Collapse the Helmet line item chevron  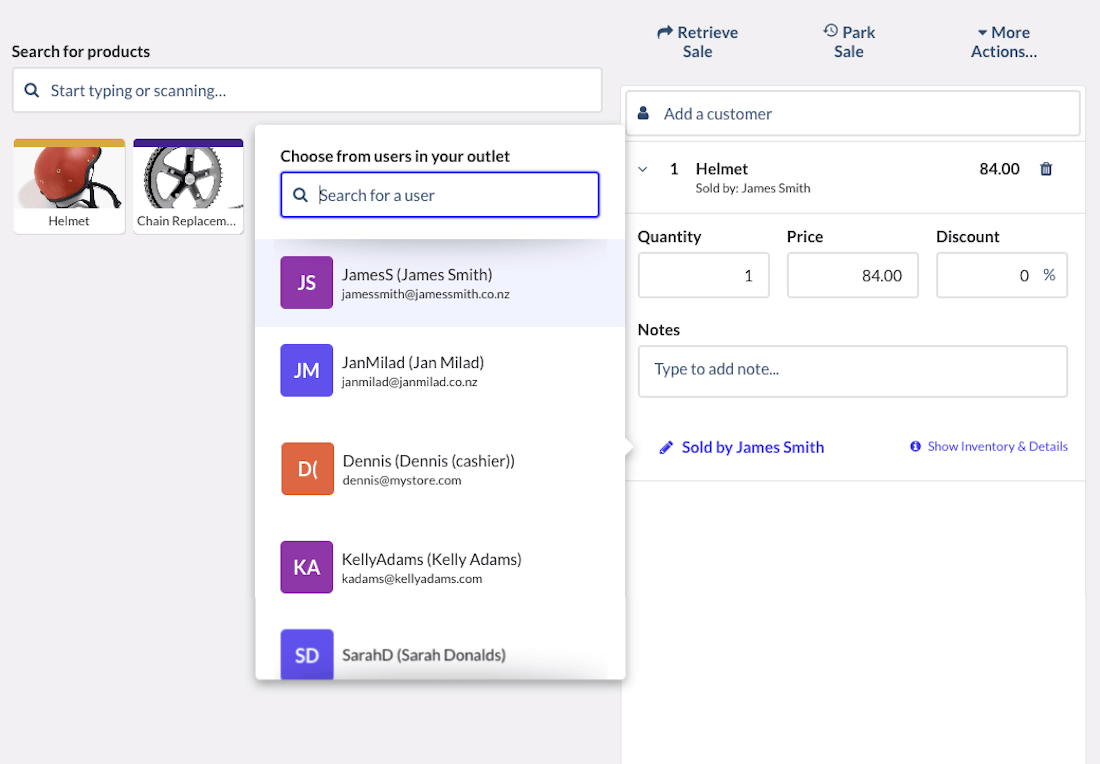click(x=643, y=170)
